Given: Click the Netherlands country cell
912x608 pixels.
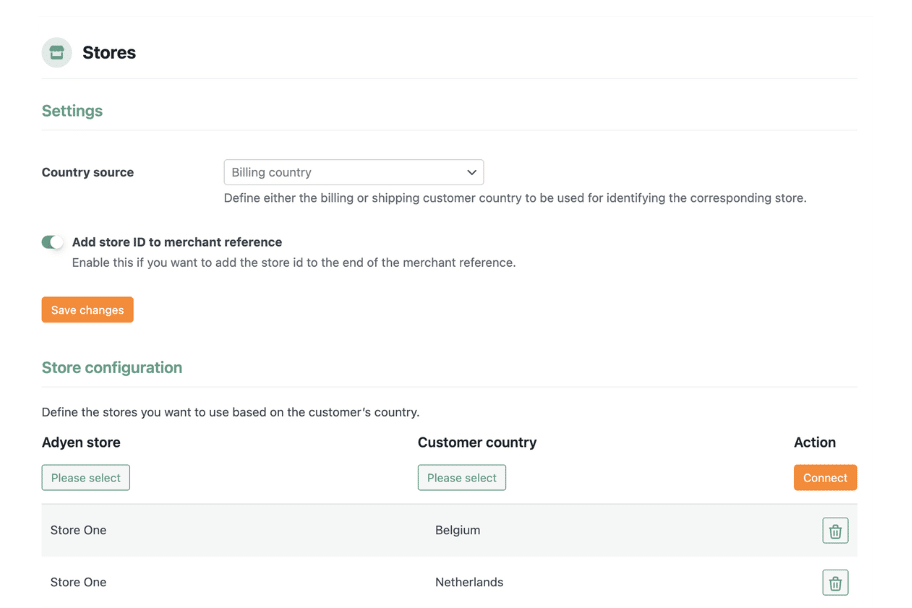Looking at the screenshot, I should tap(469, 582).
